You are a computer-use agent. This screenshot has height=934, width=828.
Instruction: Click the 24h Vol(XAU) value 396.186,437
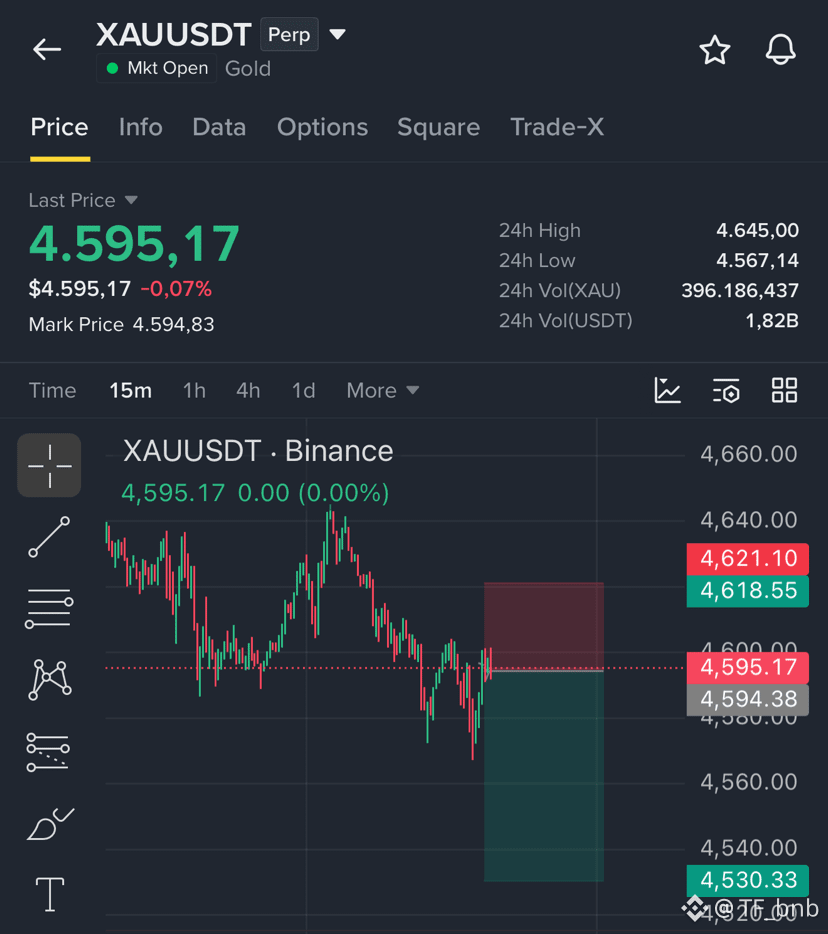click(x=740, y=291)
